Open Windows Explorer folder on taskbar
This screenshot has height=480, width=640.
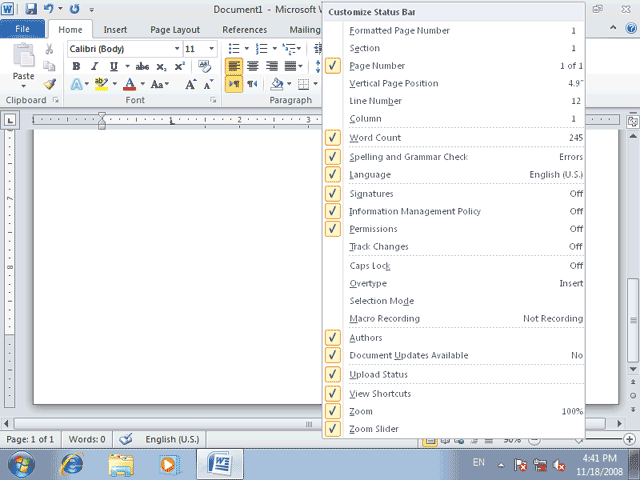click(x=121, y=464)
